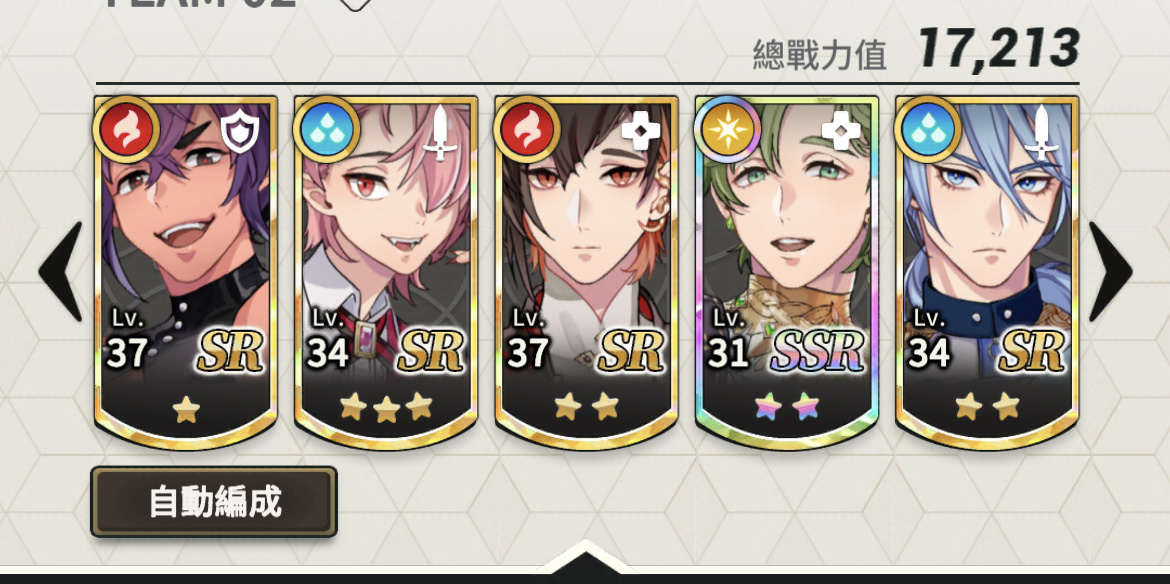Select the blue-haired Lv. 34 SR character card
Viewport: 1170px width, 584px height.
point(986,272)
